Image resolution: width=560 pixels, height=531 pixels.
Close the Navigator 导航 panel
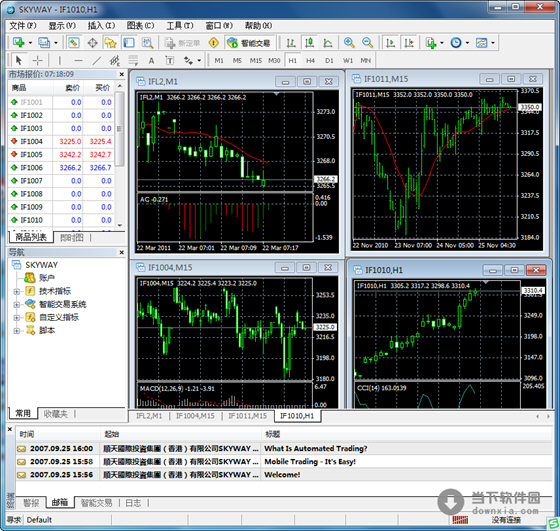click(x=121, y=252)
